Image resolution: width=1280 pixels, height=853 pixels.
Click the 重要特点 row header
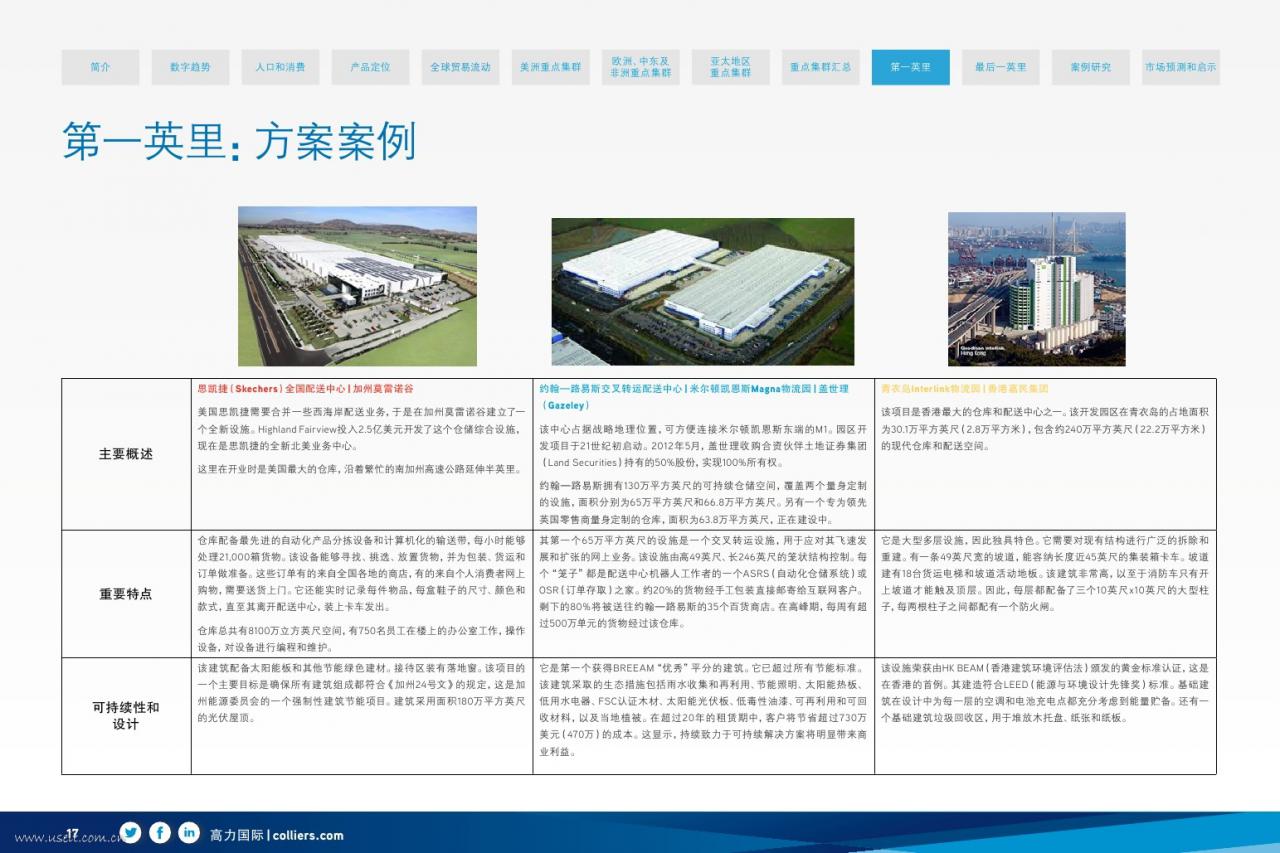coord(126,594)
